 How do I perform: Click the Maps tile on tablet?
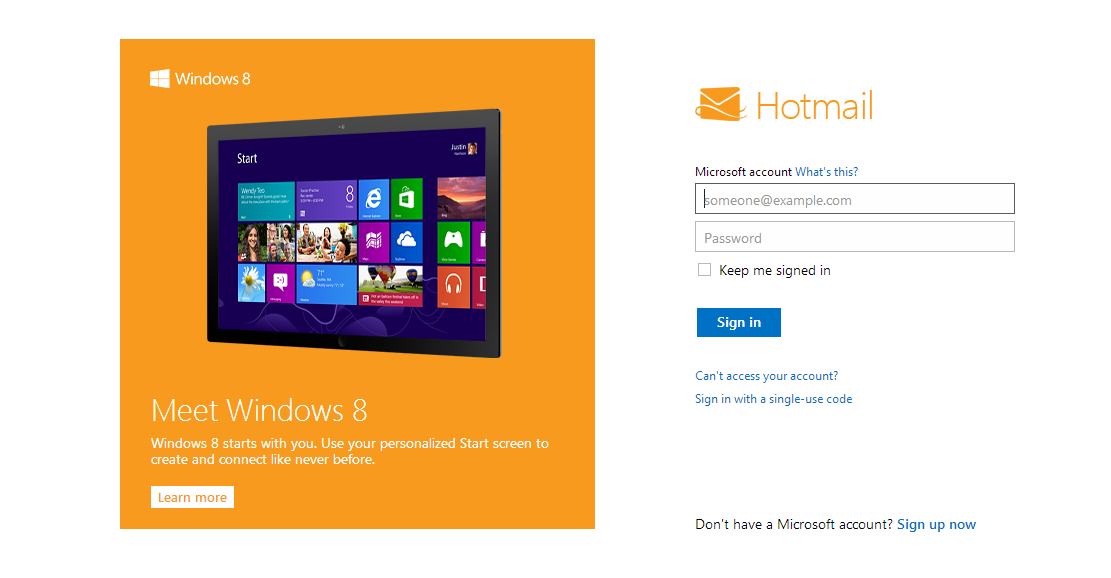click(373, 243)
